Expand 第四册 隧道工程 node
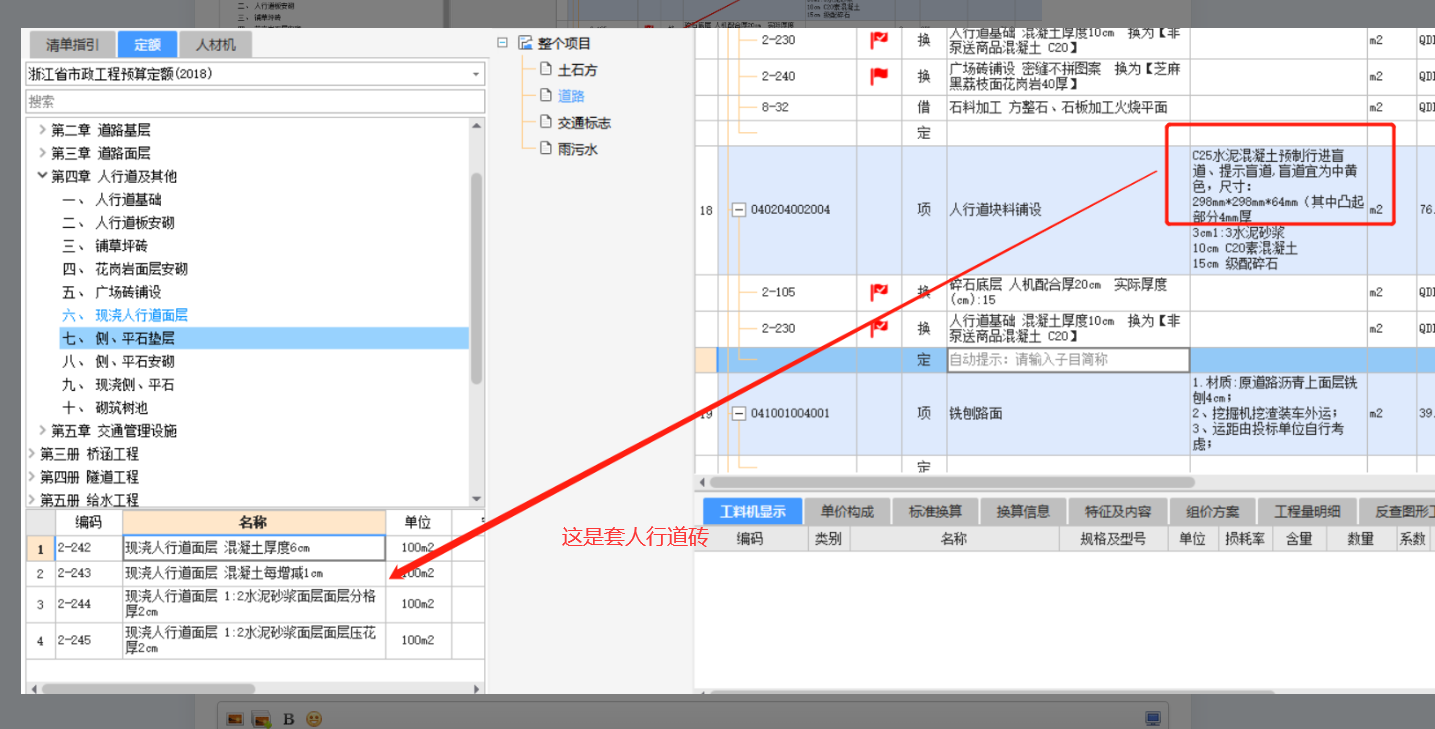This screenshot has width=1435, height=729. 30,477
